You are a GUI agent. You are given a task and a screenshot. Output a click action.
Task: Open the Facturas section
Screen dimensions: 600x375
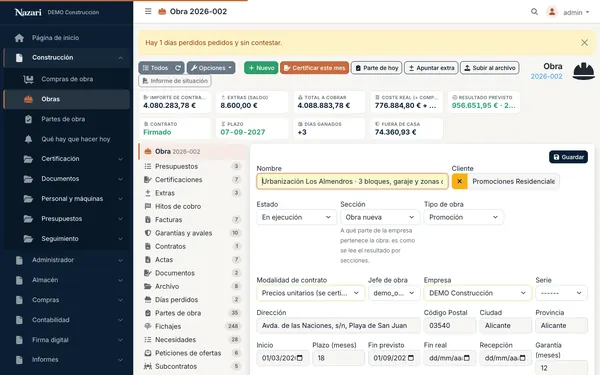[x=192, y=220]
